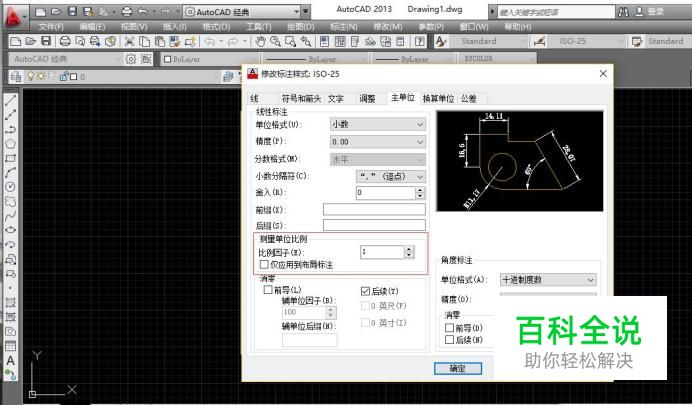Open the Layer Properties Manager icon
This screenshot has width=692, height=405.
click(x=15, y=76)
